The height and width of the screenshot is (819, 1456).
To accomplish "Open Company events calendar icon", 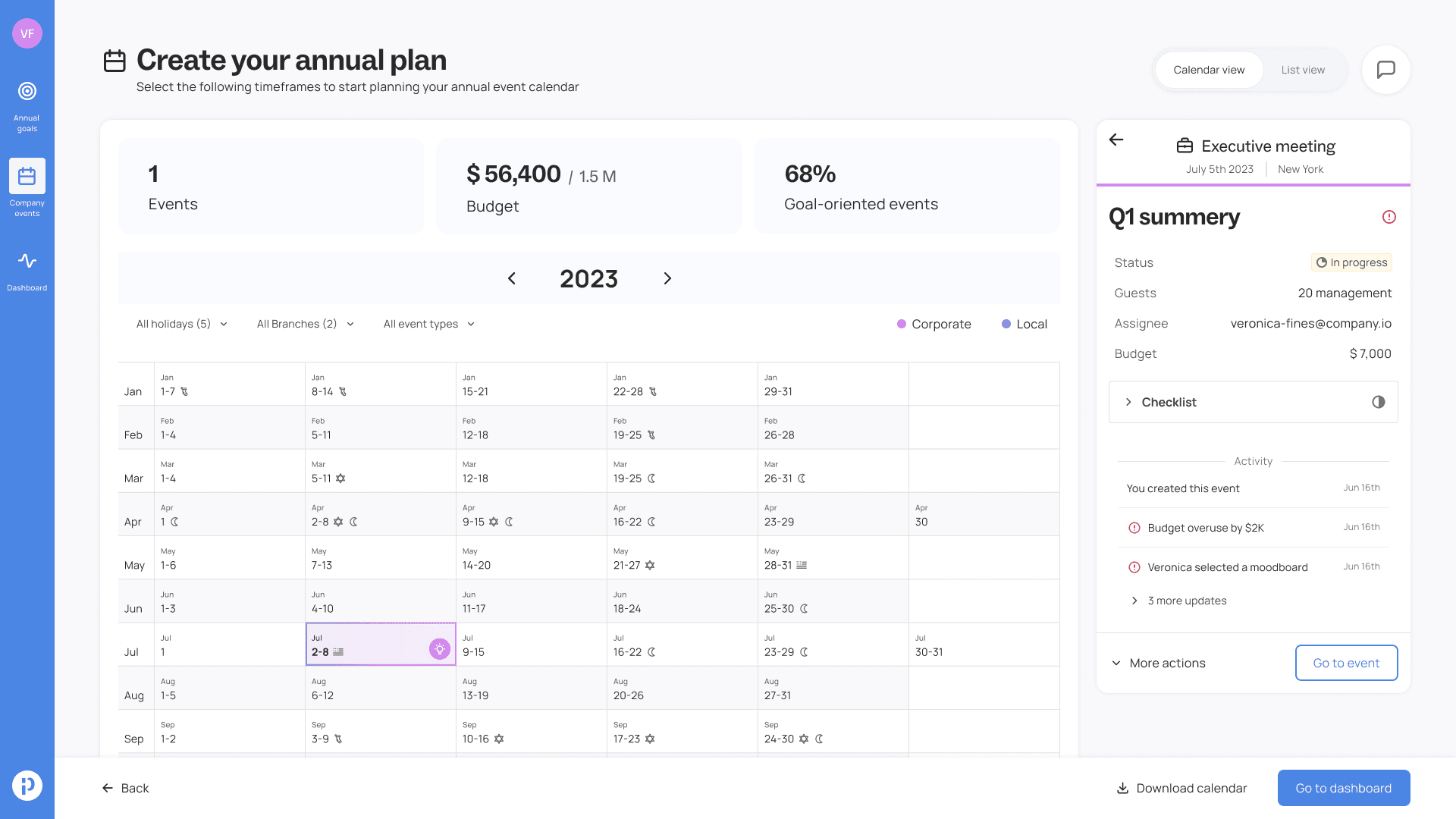I will click(x=27, y=176).
